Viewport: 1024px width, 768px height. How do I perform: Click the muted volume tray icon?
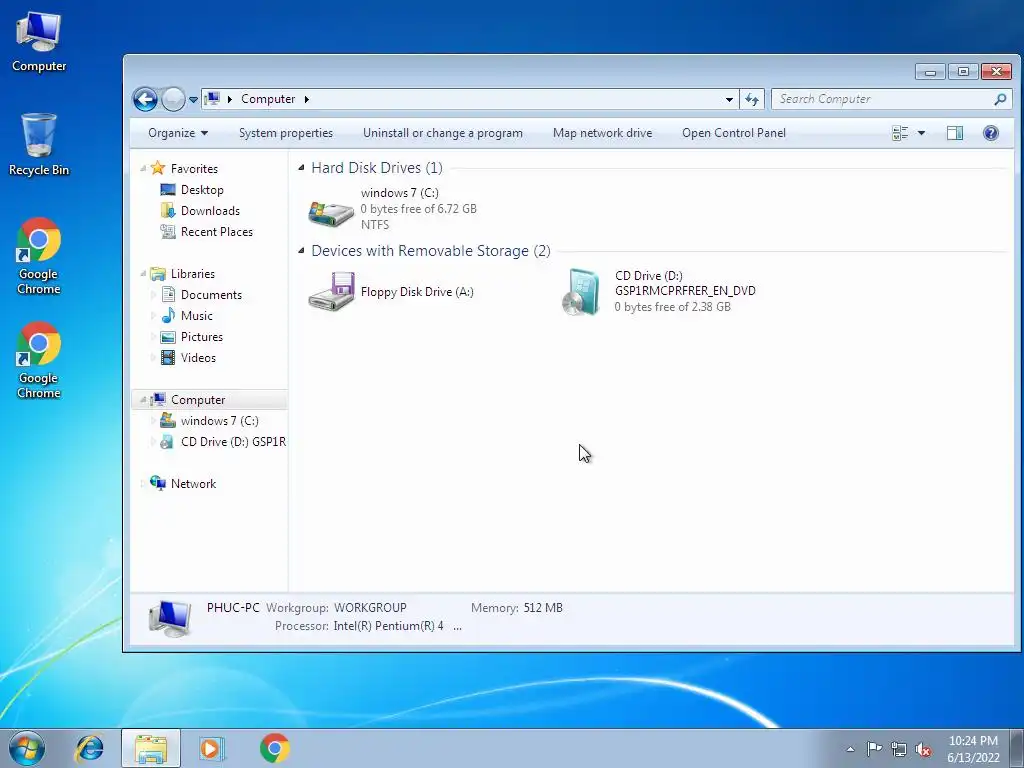tap(923, 749)
